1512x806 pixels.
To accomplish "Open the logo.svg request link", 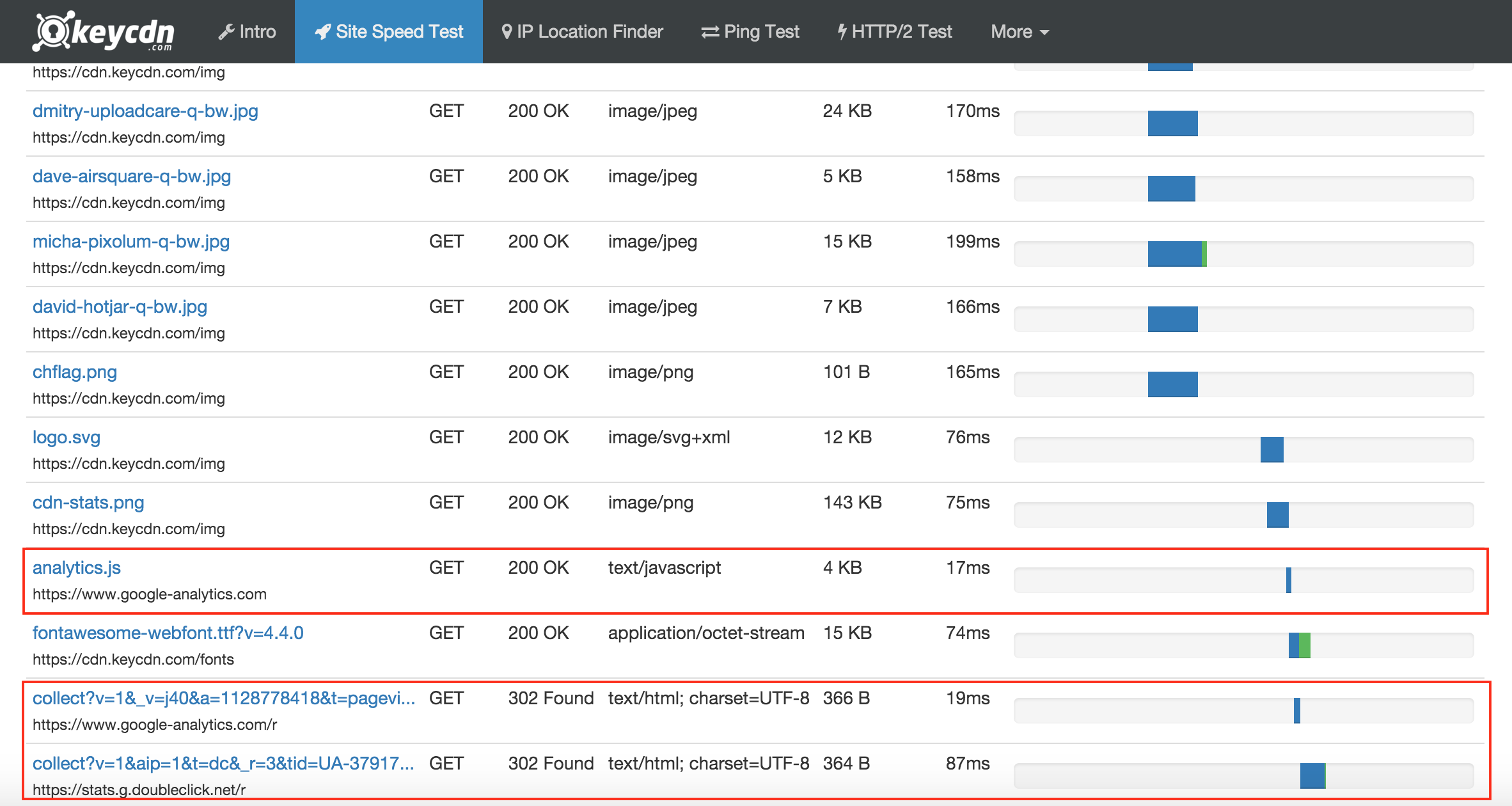I will [67, 438].
